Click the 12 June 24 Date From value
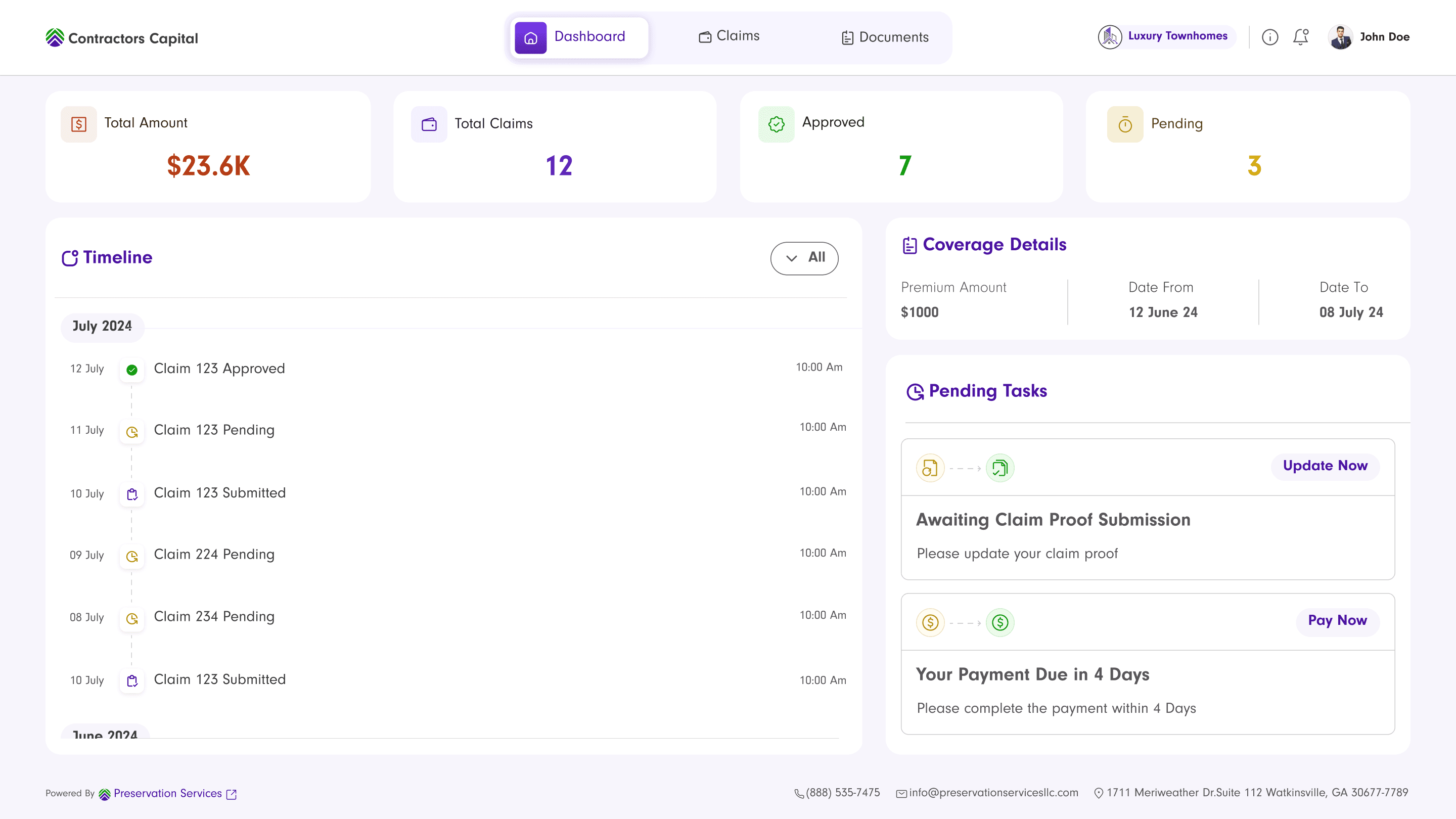 [x=1163, y=312]
